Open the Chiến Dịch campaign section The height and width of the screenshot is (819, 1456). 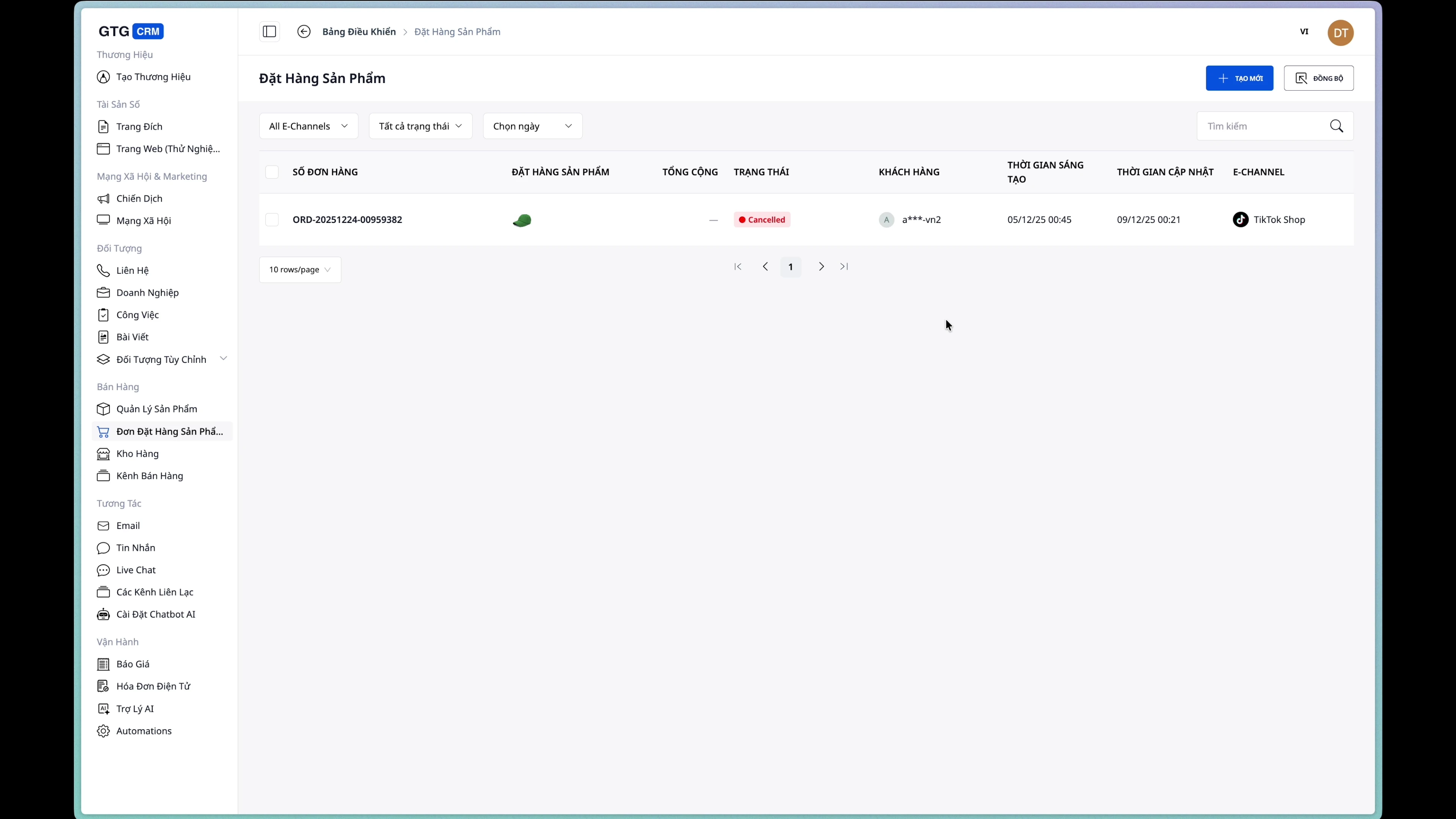point(140,198)
